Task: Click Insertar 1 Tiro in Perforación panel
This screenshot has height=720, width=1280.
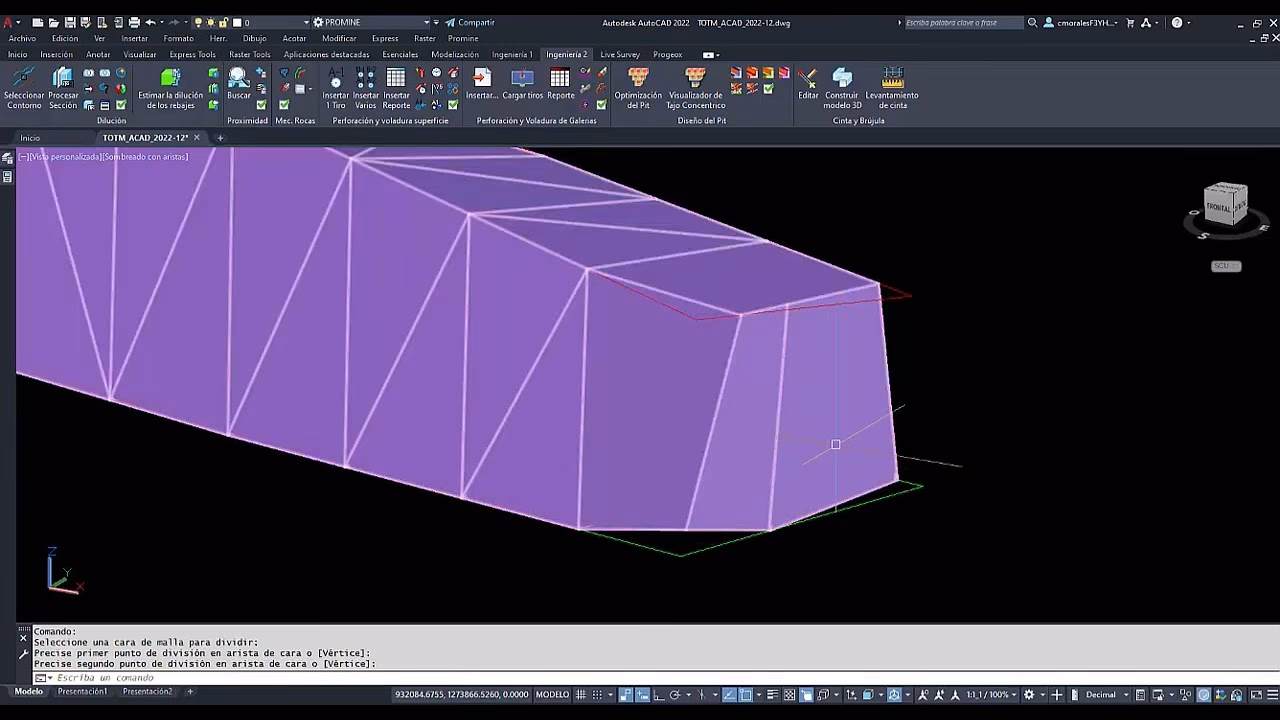Action: tap(335, 90)
